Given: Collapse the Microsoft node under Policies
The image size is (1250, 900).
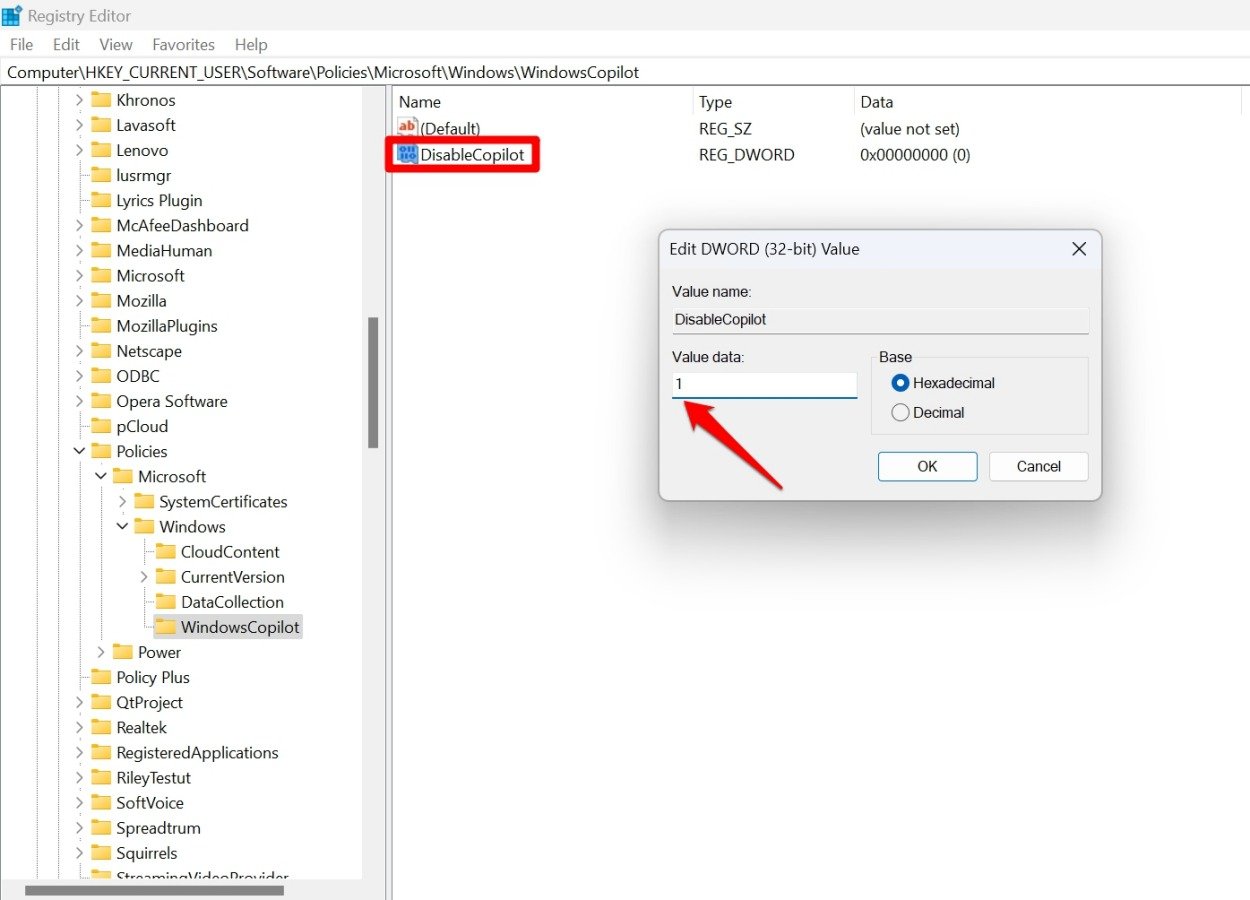Looking at the screenshot, I should click(101, 476).
